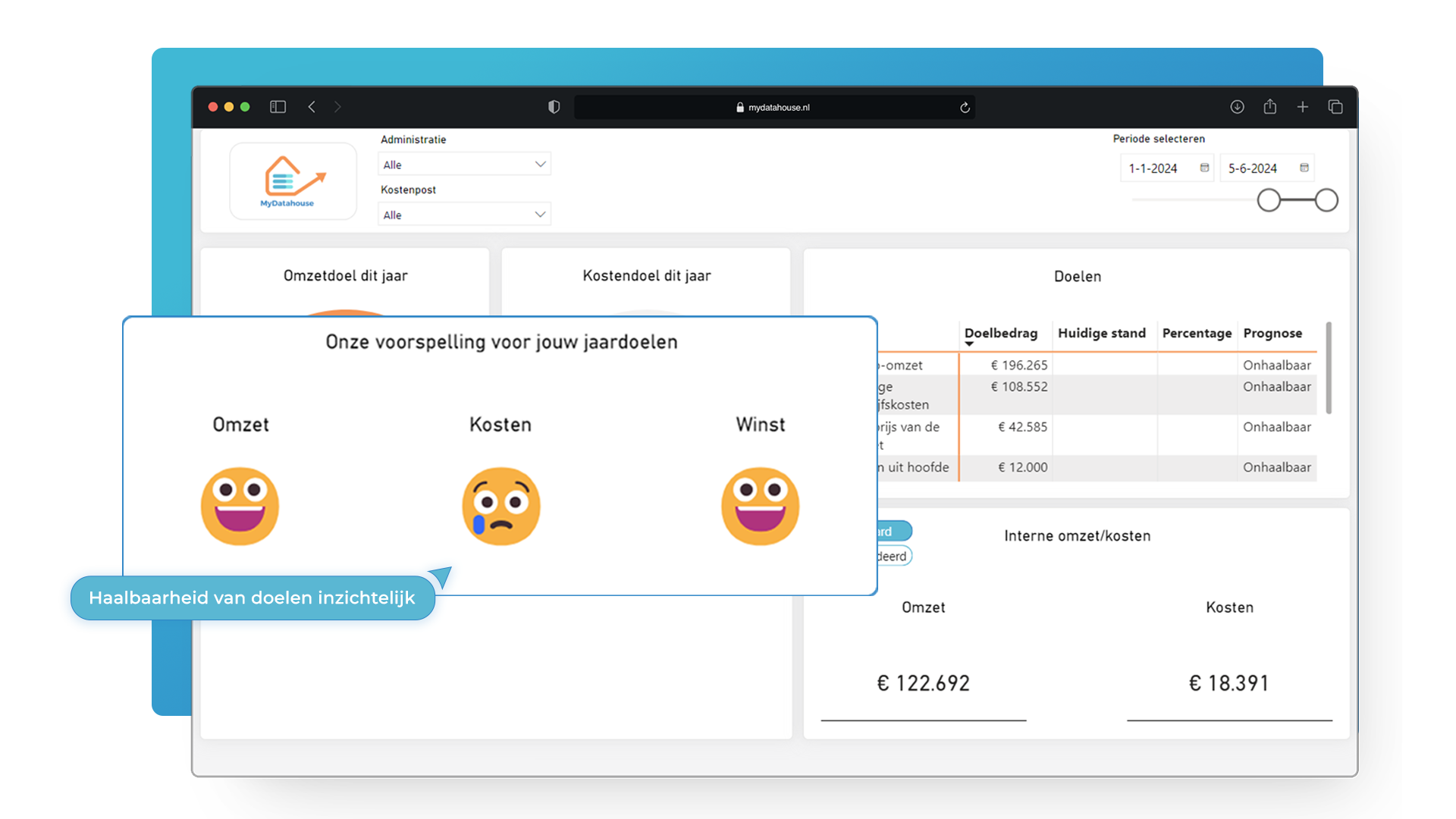Click the Doelen table vertical scrollbar

[1329, 369]
